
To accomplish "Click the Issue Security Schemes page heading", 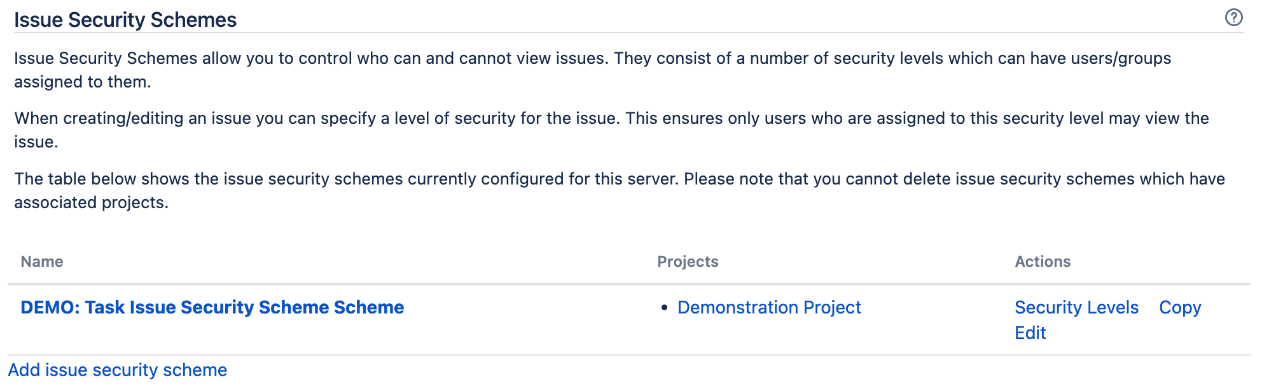I will click(x=125, y=19).
